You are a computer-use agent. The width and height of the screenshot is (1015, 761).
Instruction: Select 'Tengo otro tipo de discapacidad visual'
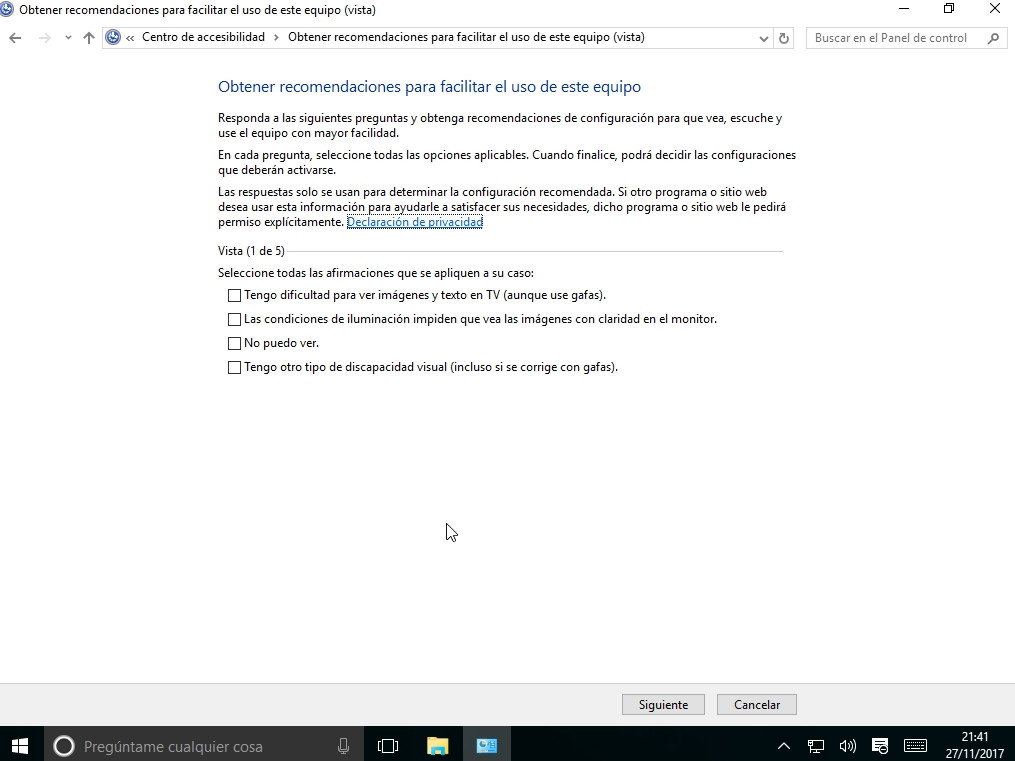[235, 367]
